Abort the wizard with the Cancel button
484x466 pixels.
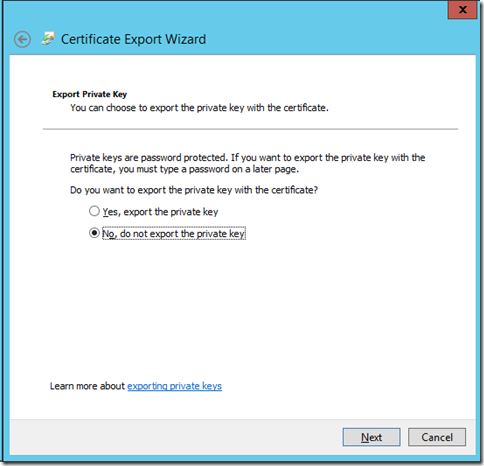(437, 437)
